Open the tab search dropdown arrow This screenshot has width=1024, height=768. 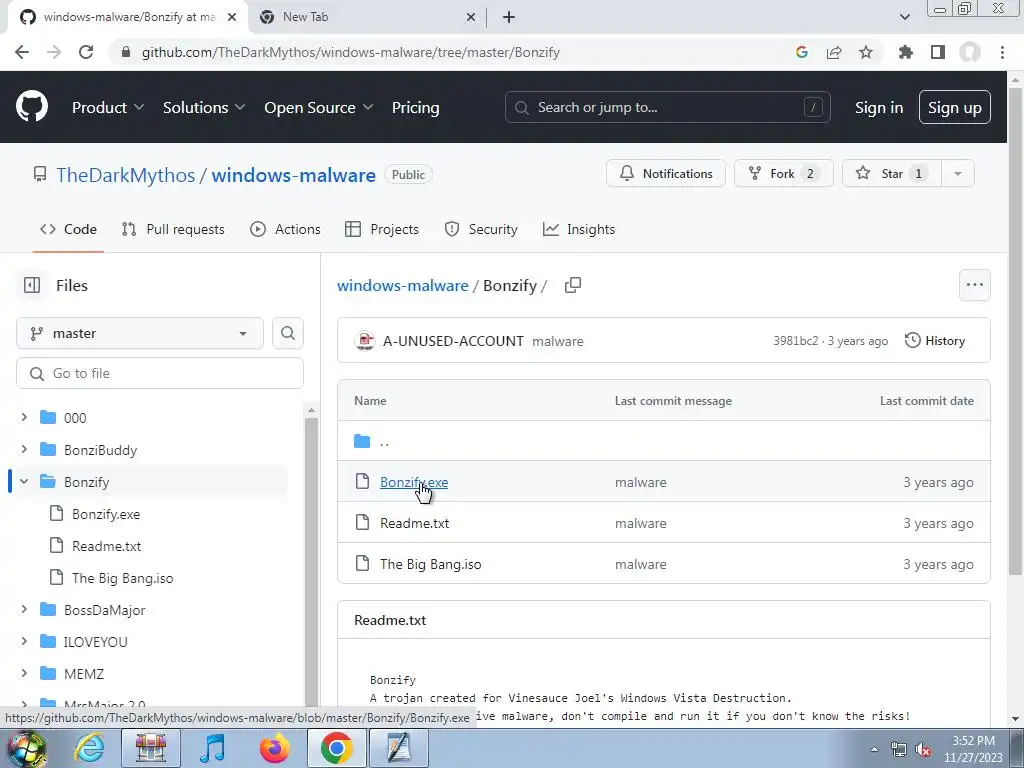tap(904, 17)
